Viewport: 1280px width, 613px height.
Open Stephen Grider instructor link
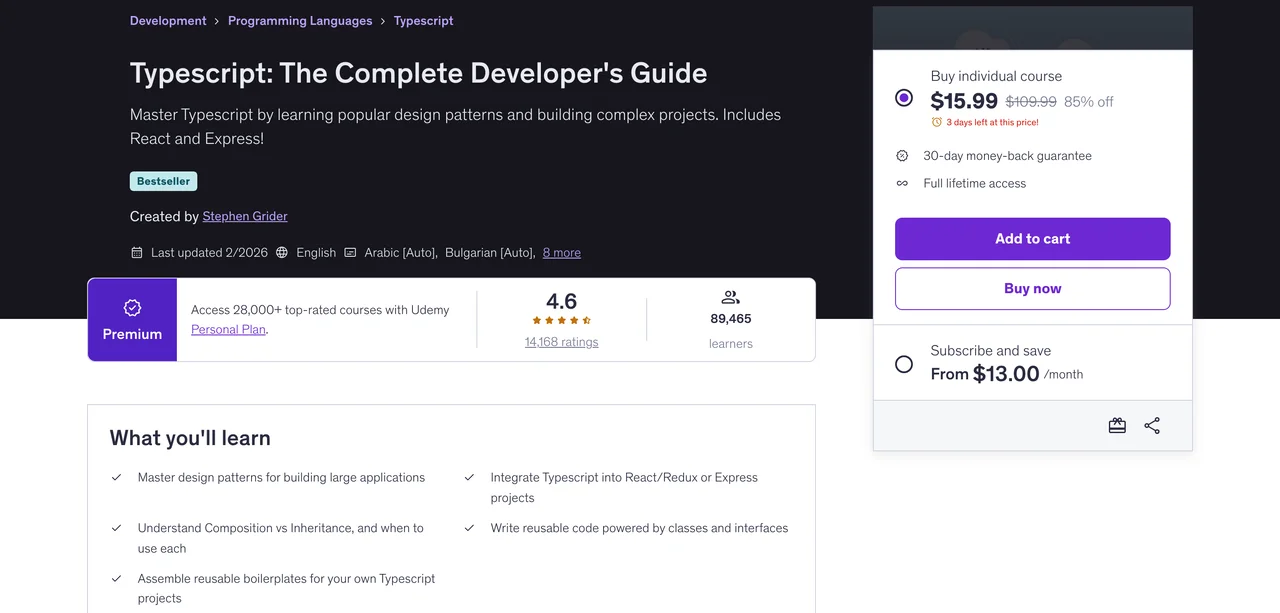pos(245,216)
